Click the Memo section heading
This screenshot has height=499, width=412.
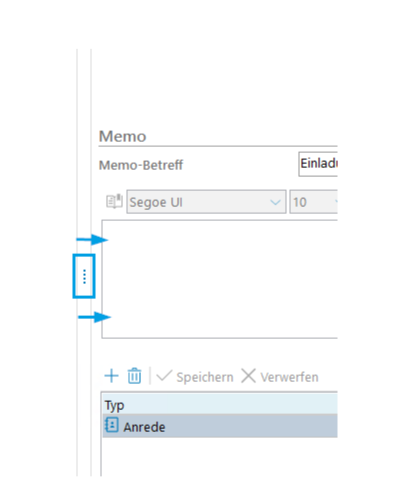coord(122,136)
